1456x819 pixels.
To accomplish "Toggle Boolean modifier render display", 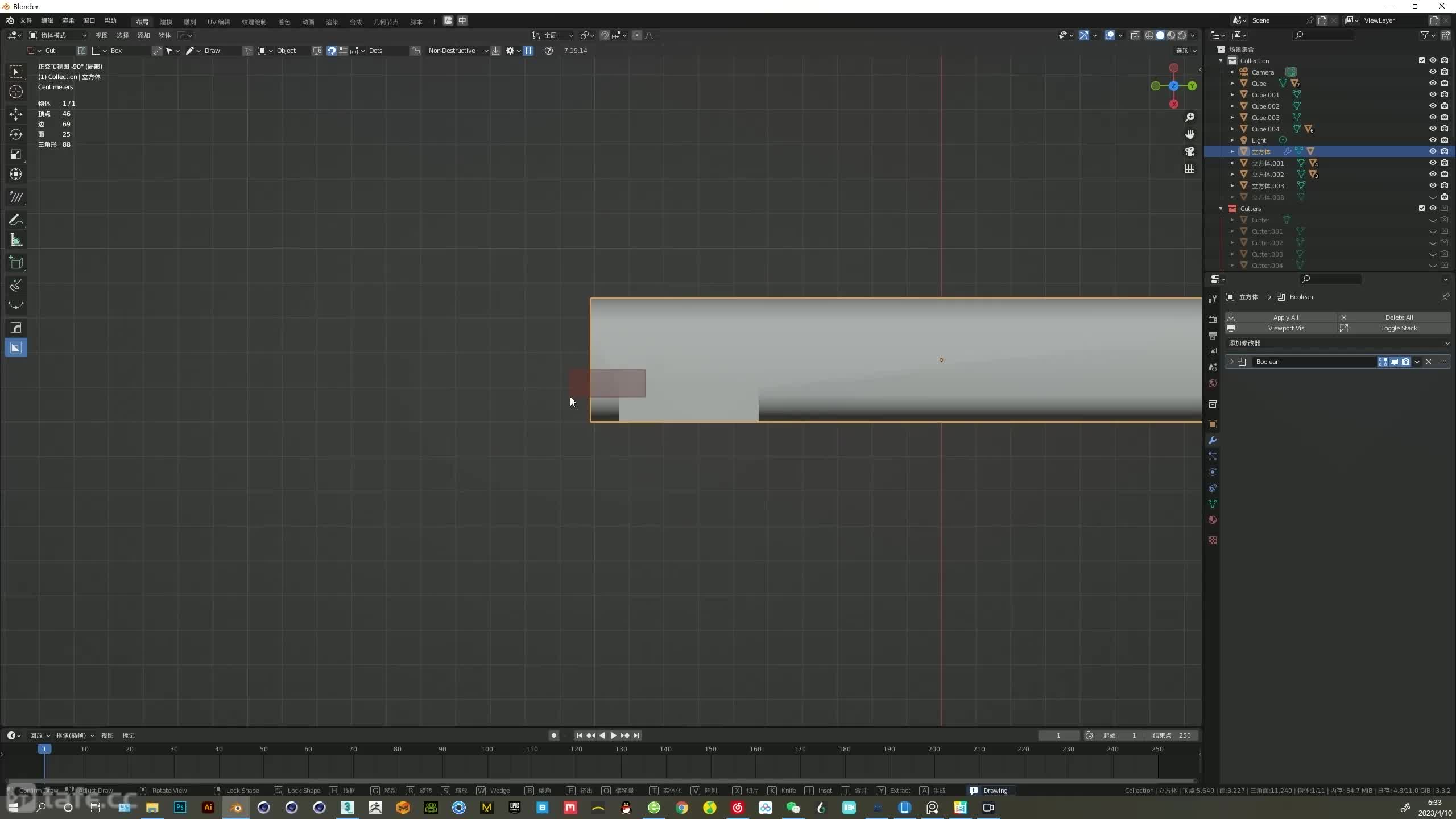I will (x=1405, y=362).
